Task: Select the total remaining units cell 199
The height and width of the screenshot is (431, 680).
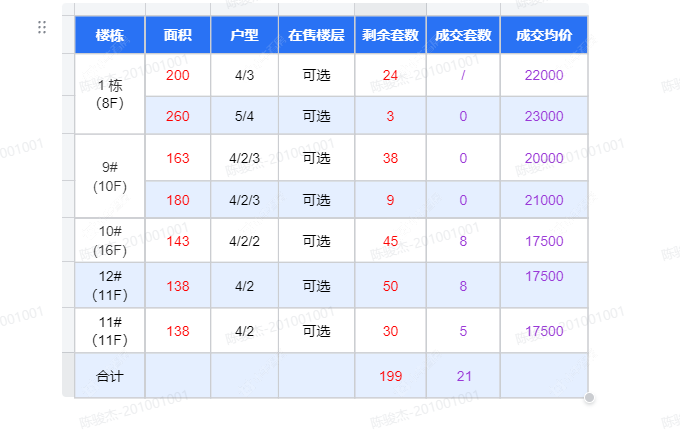Action: coord(390,376)
